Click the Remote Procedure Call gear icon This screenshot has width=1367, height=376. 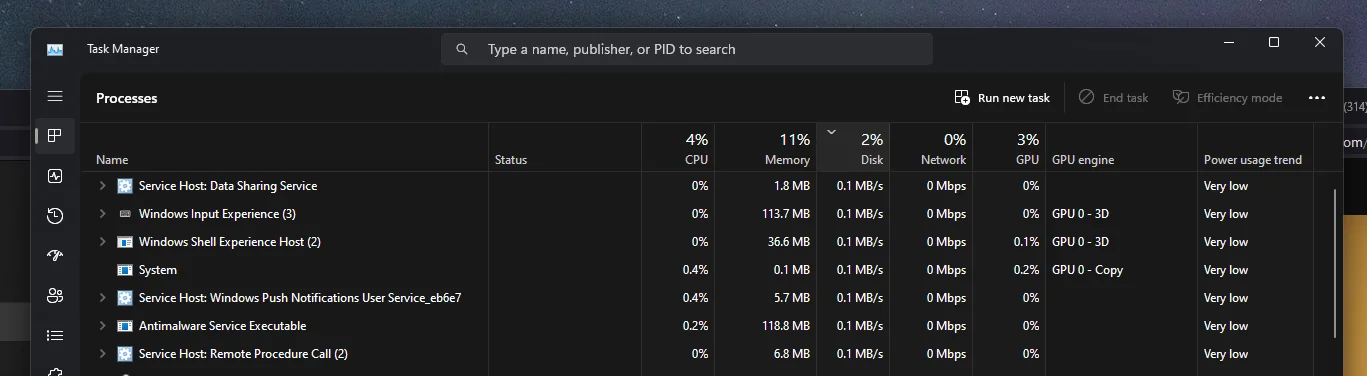(125, 354)
